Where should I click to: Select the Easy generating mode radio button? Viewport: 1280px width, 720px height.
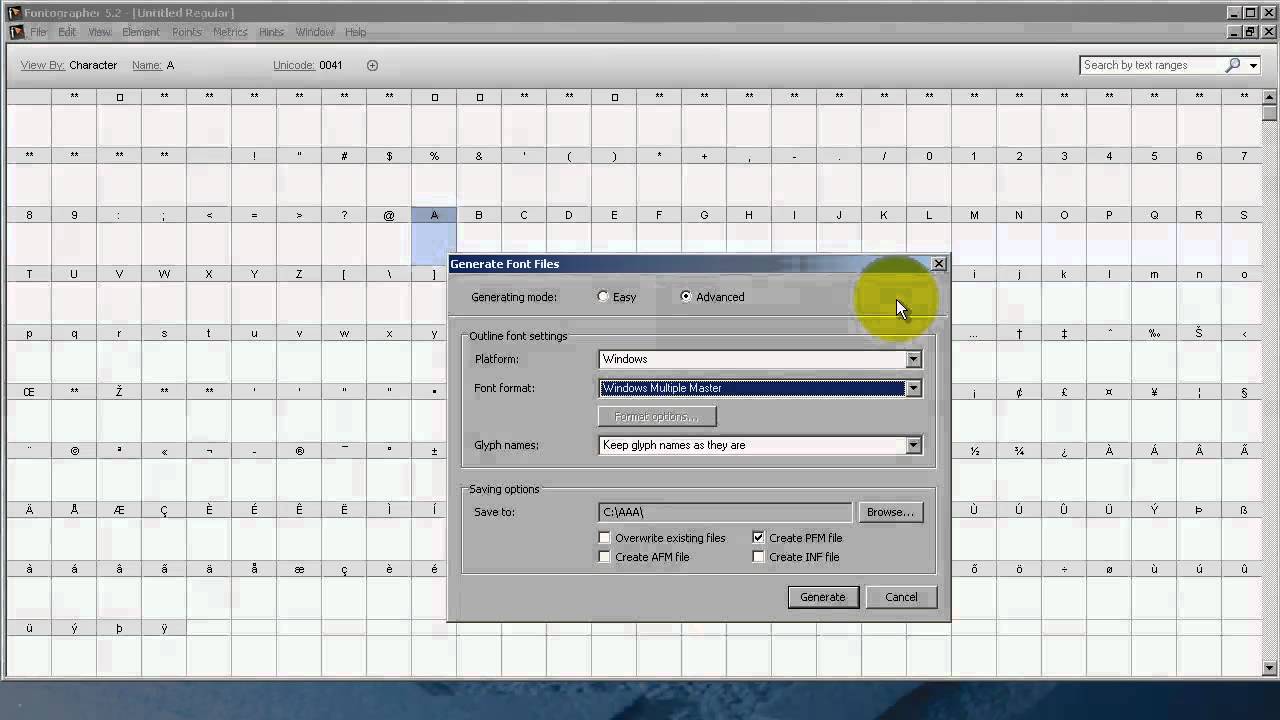pos(602,297)
